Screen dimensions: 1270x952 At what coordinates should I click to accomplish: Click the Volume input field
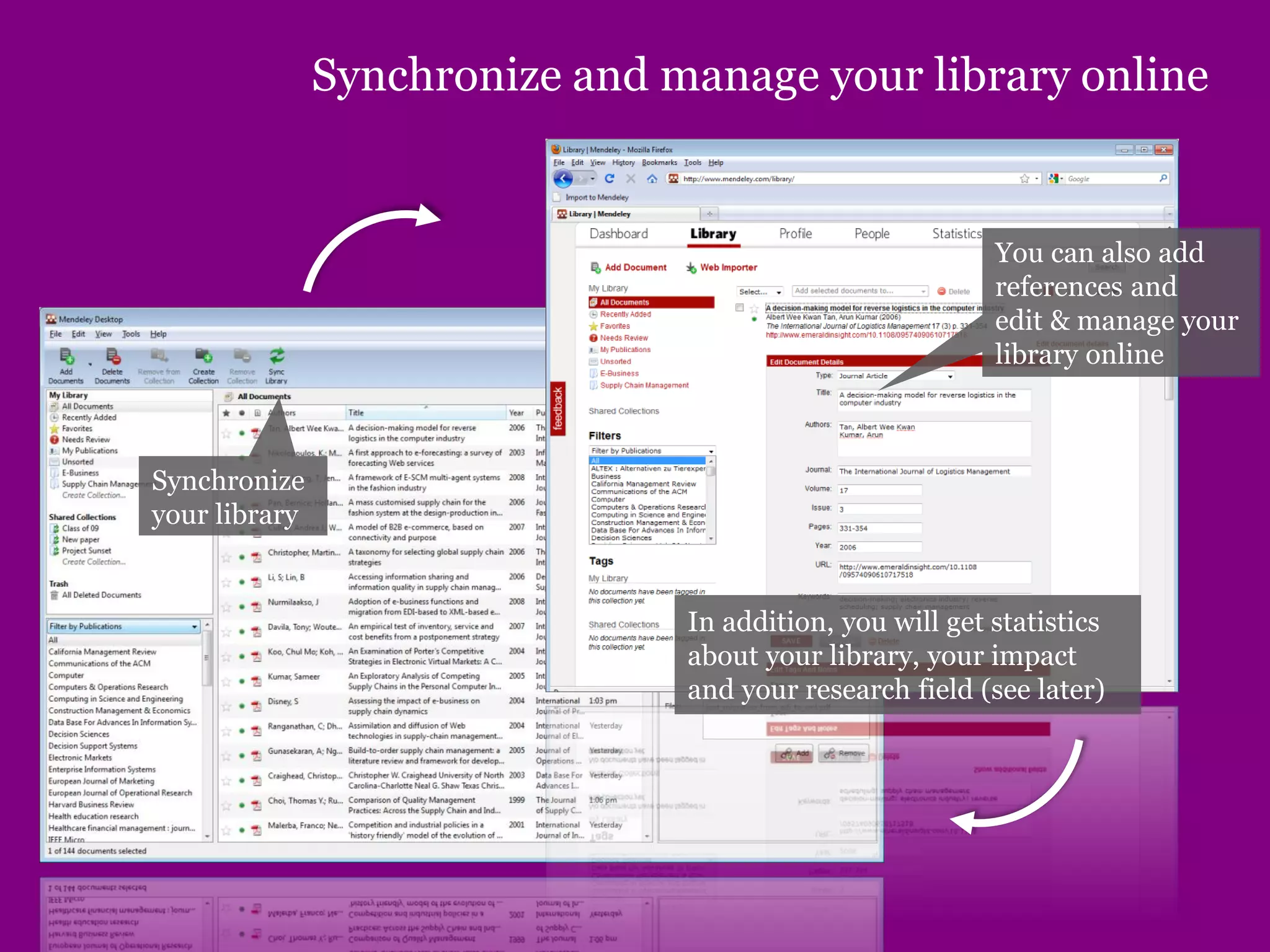(879, 490)
